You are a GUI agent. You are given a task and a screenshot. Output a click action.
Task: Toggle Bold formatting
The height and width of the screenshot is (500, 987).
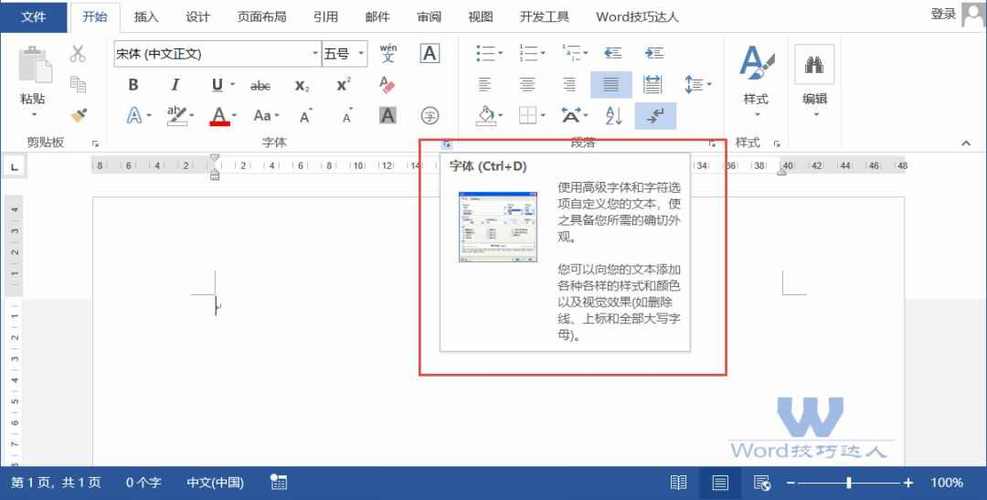point(134,86)
